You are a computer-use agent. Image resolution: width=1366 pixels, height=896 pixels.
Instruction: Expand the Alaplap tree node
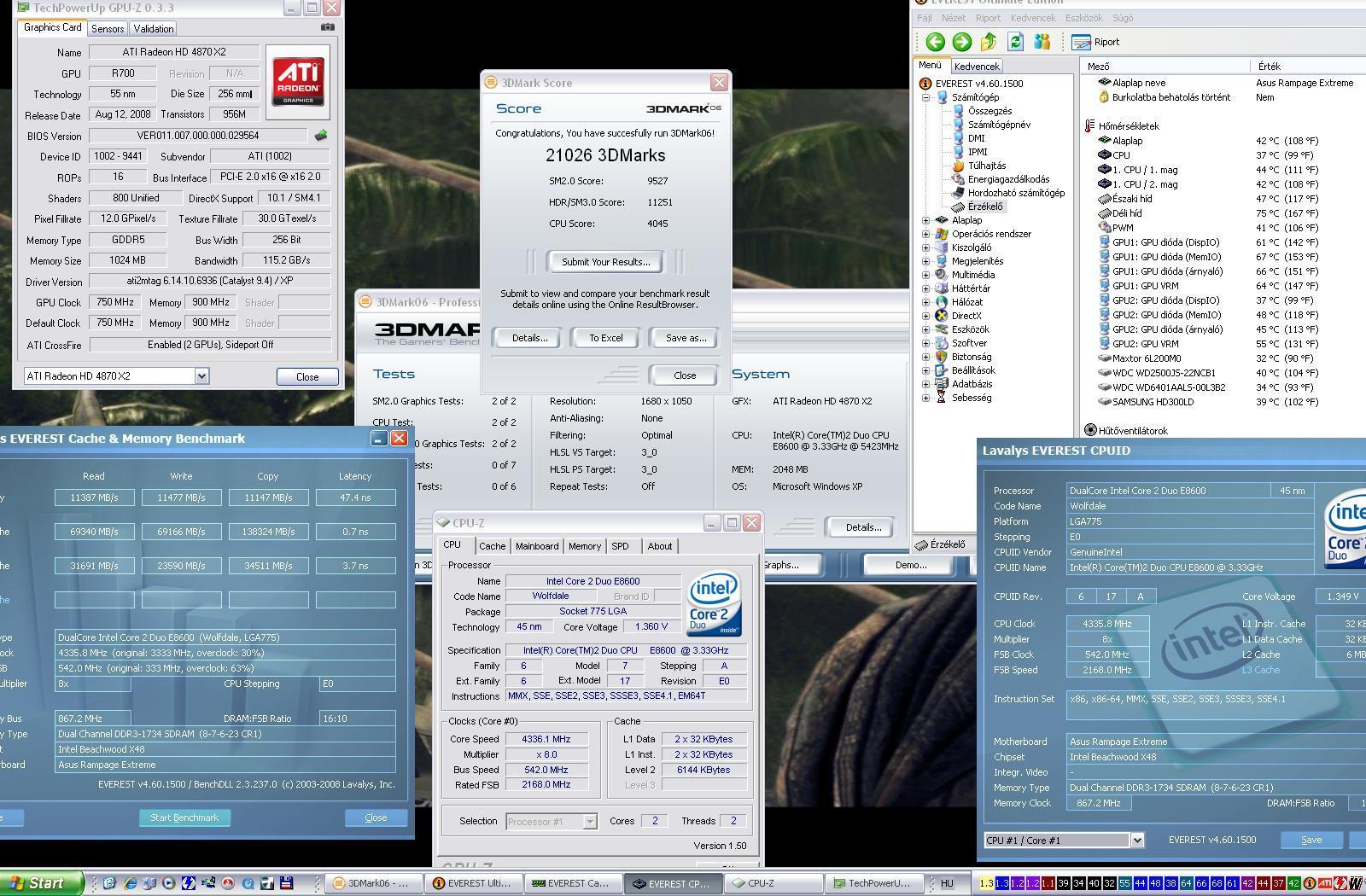click(x=926, y=220)
